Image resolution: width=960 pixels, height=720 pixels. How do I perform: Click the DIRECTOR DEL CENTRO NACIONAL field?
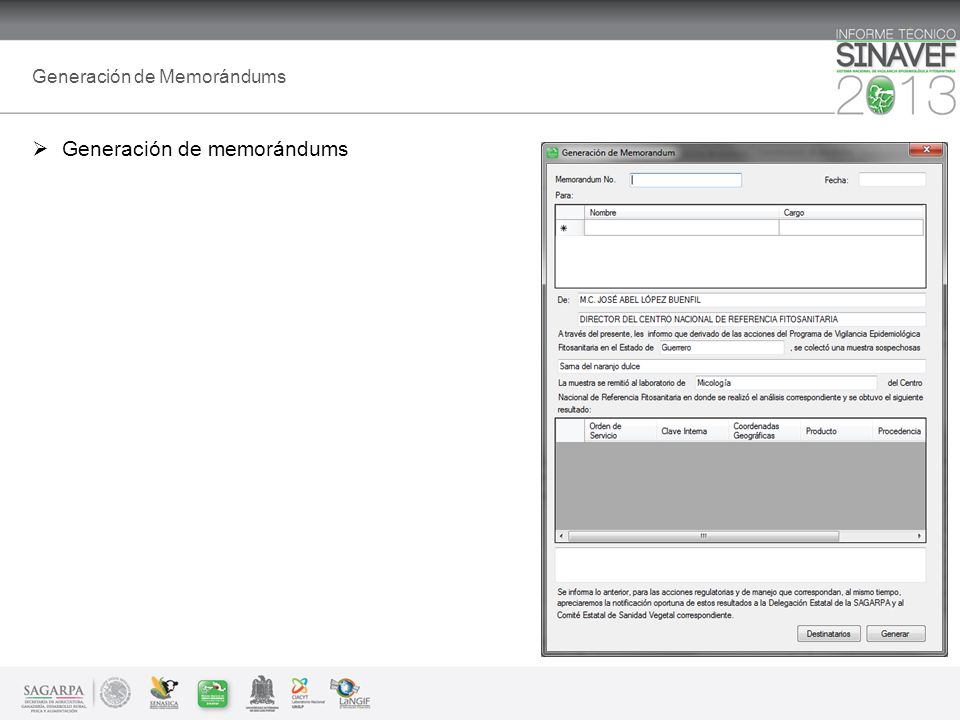pos(751,319)
